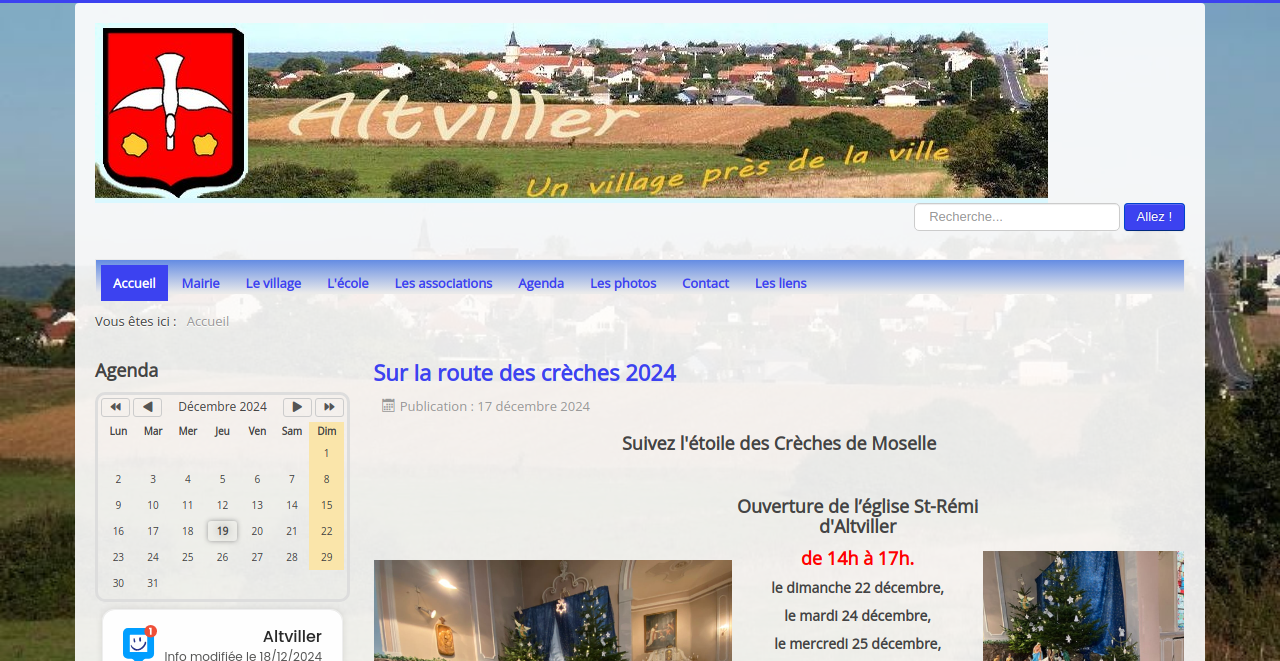Select December 29 in calendar

click(x=326, y=557)
